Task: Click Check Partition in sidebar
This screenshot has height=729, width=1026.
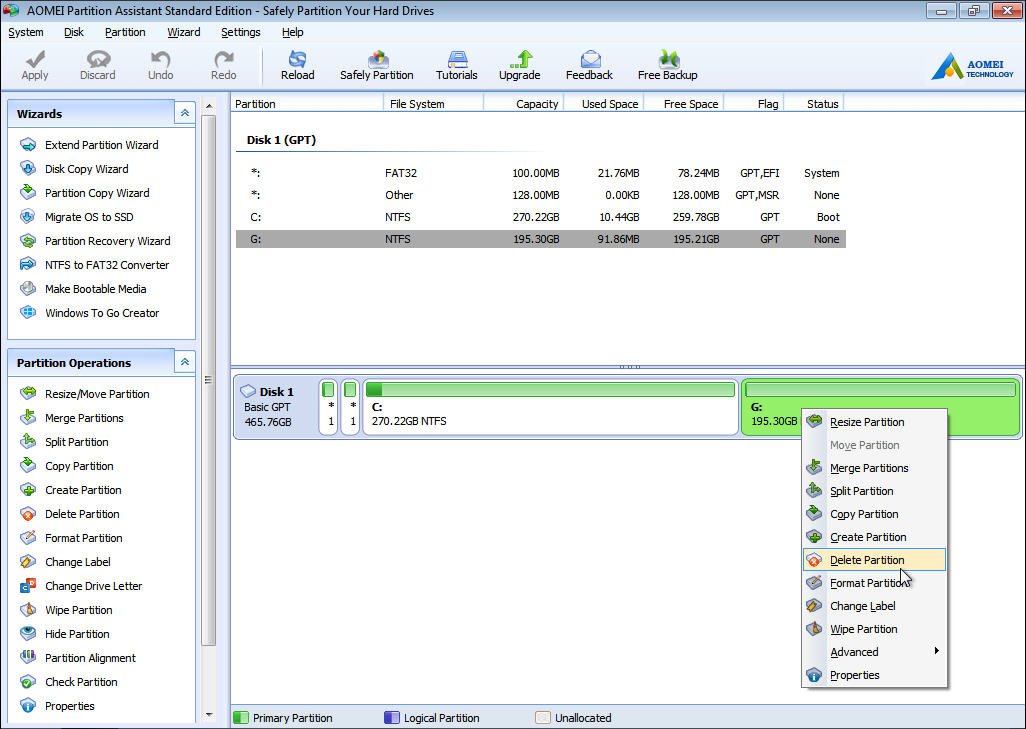Action: pos(81,682)
